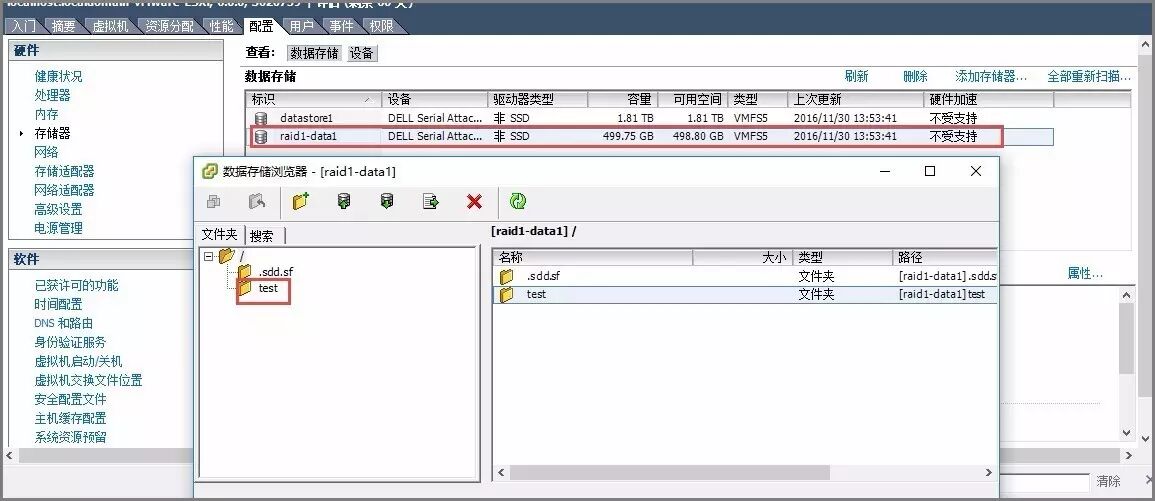
Task: Click the download from datastore icon
Action: point(387,201)
